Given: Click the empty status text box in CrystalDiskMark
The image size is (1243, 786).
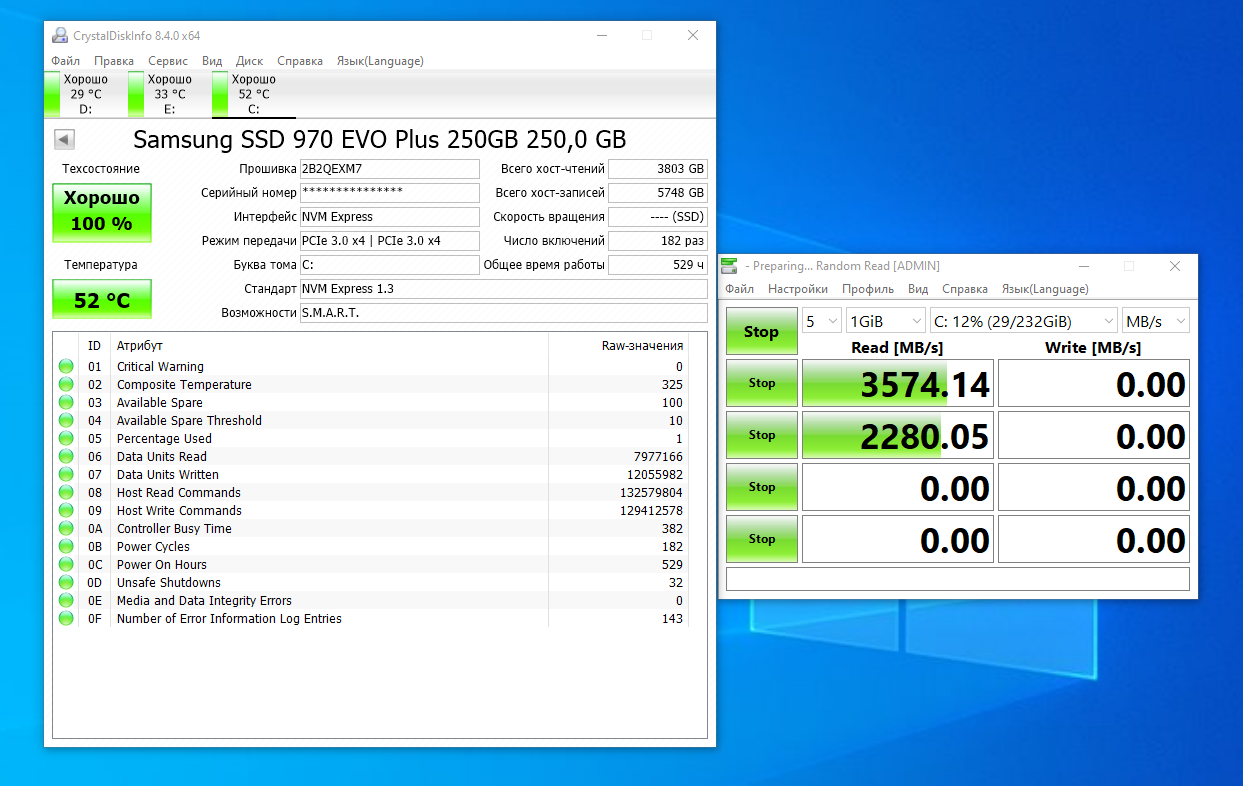Looking at the screenshot, I should 958,579.
